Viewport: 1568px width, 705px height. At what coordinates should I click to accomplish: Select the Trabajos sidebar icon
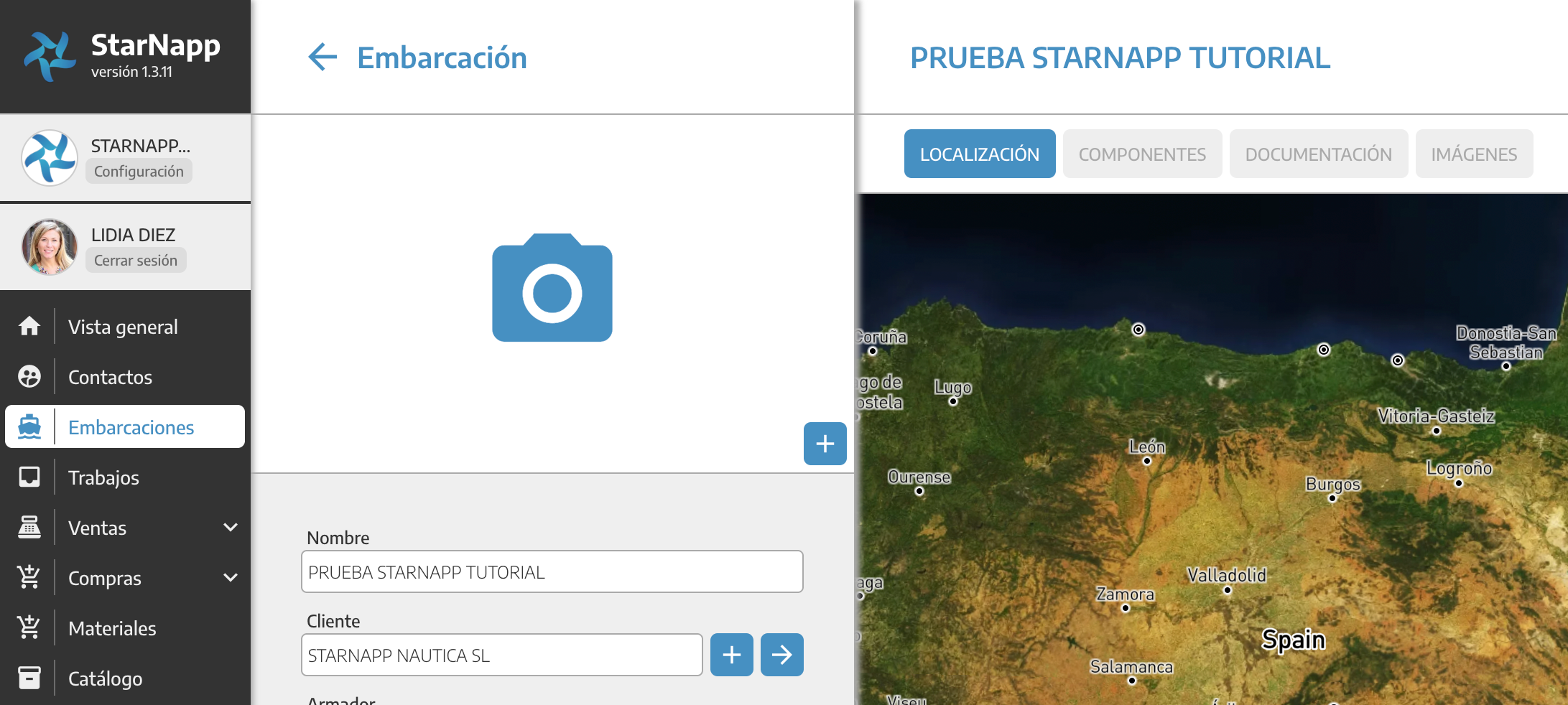pyautogui.click(x=29, y=477)
